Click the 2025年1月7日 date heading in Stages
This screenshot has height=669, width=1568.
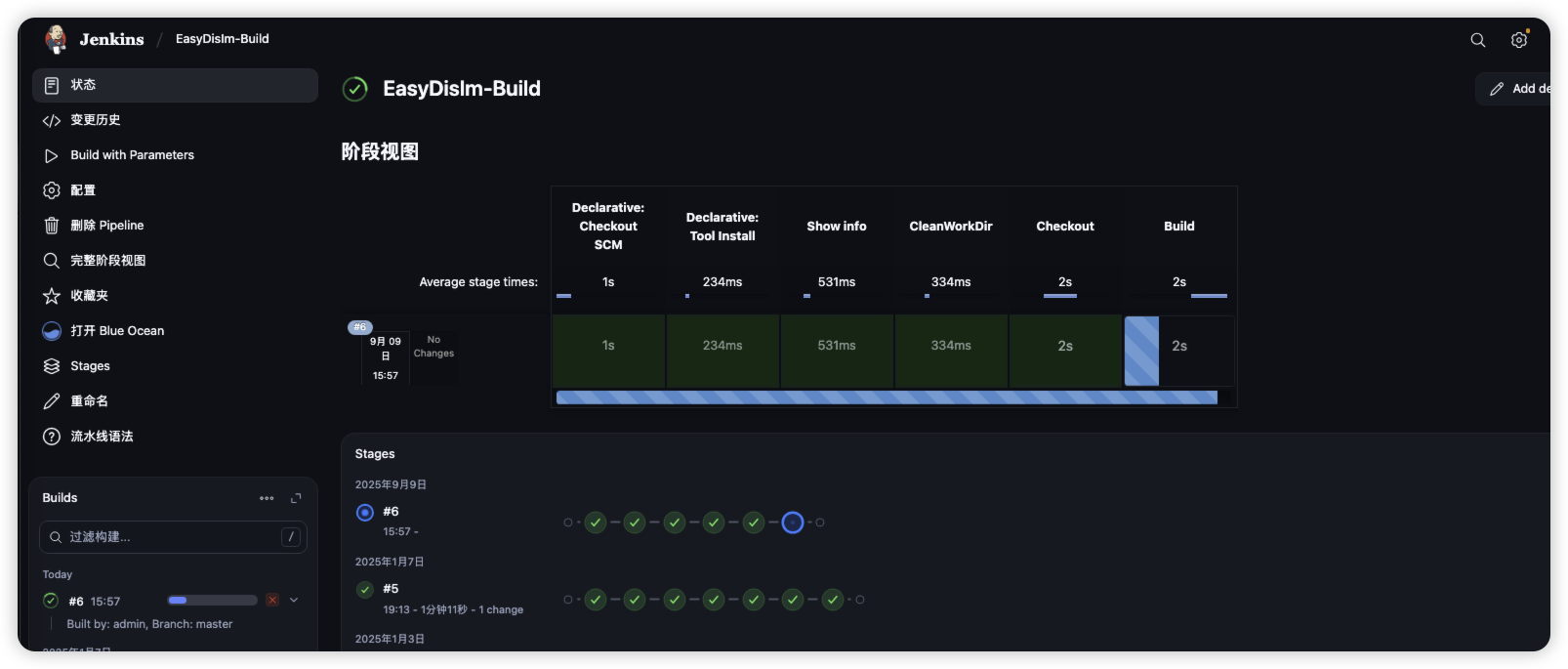[x=390, y=562]
